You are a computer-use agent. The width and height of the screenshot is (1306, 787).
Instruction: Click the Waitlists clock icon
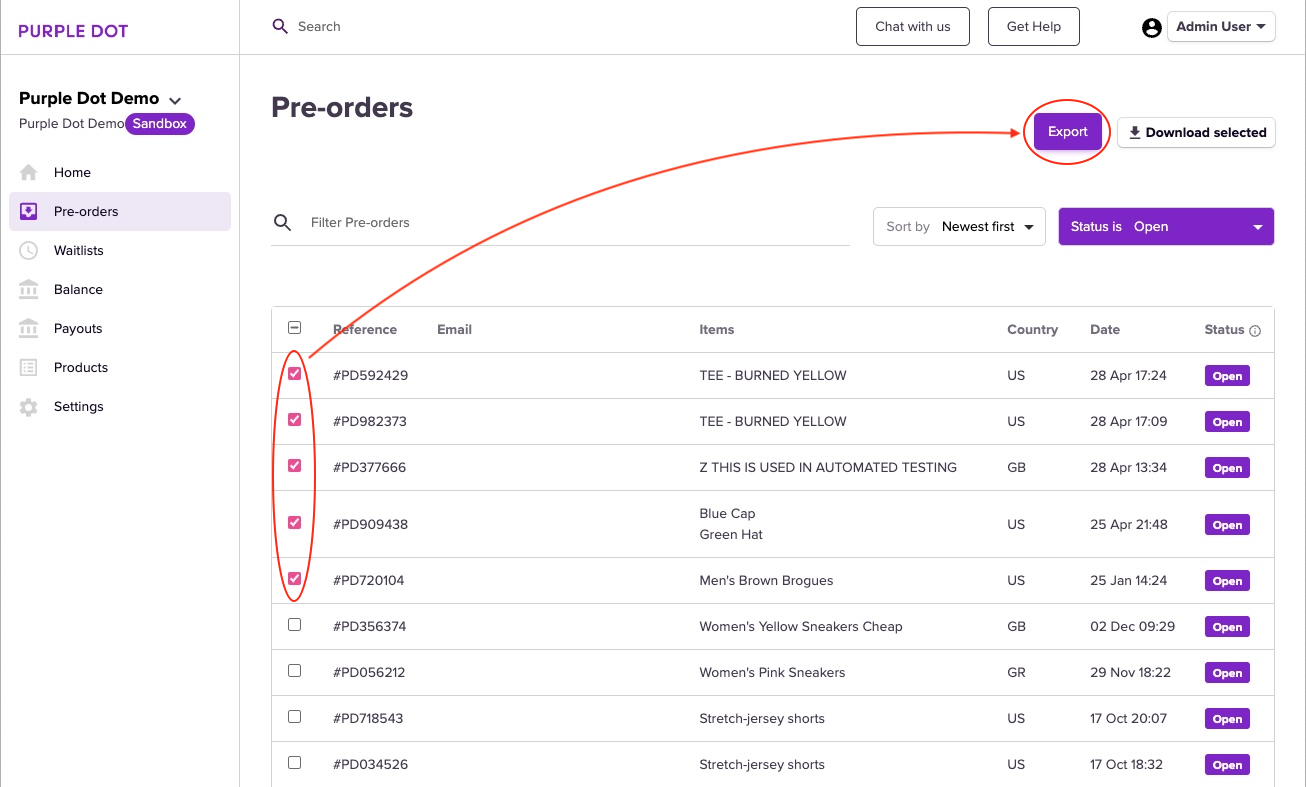(29, 250)
